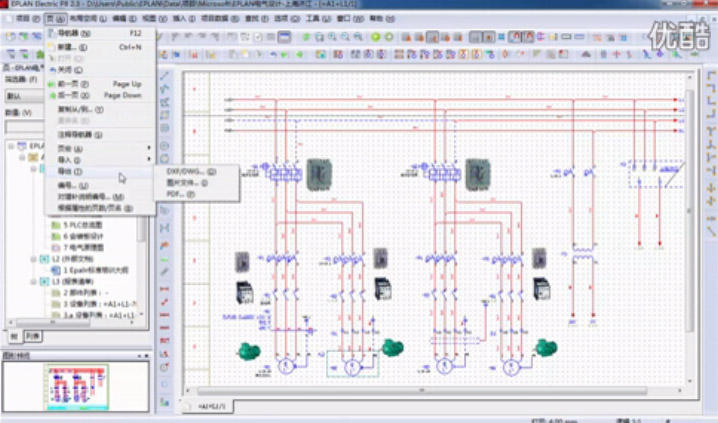Select the circle tool in vertical toolbar
The width and height of the screenshot is (718, 423).
165,146
